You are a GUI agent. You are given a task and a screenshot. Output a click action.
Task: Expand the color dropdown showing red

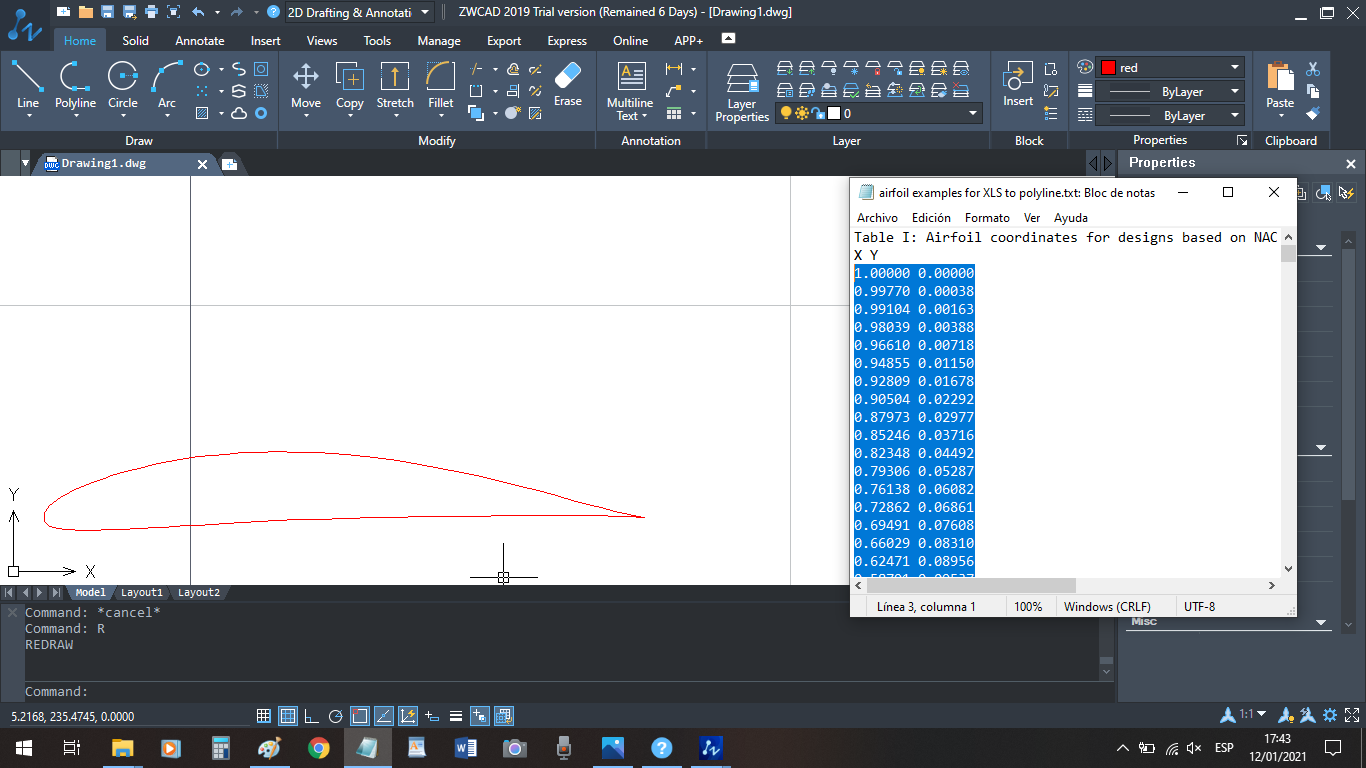coord(1235,68)
